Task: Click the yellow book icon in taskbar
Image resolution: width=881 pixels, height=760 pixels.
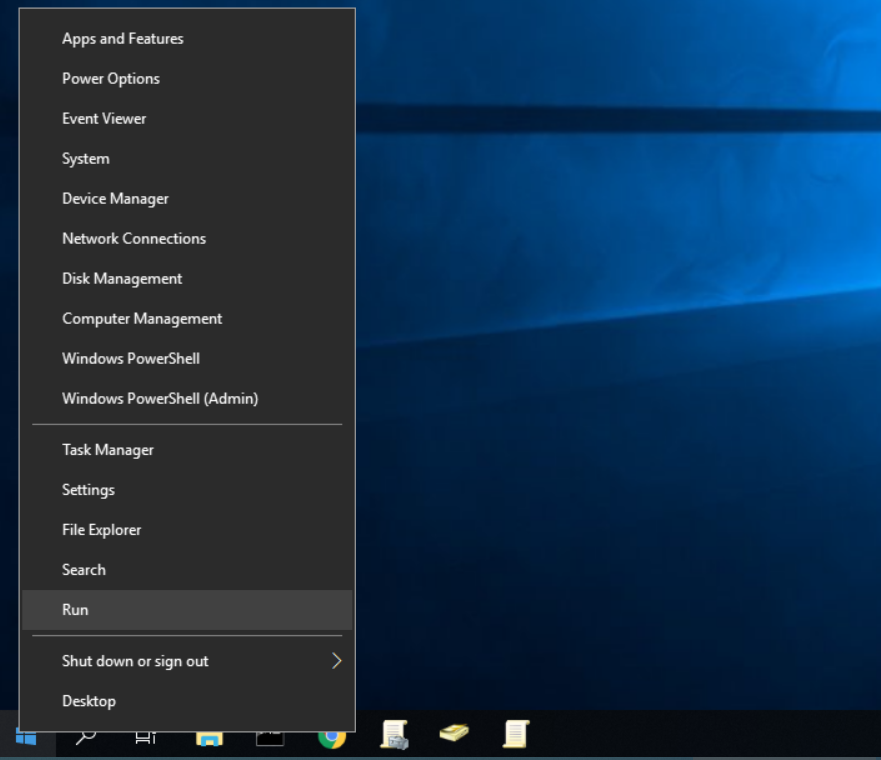Action: click(x=454, y=734)
